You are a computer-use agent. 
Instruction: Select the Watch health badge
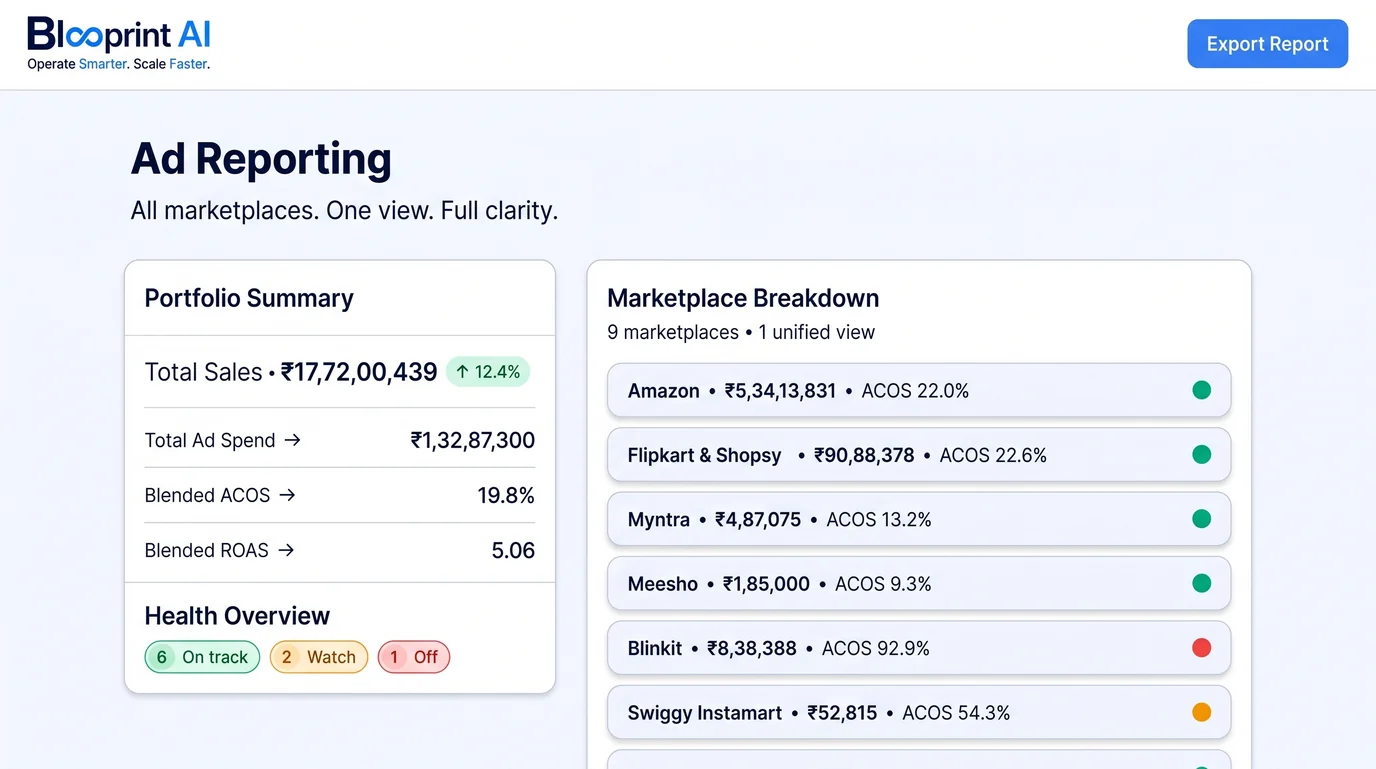click(319, 657)
